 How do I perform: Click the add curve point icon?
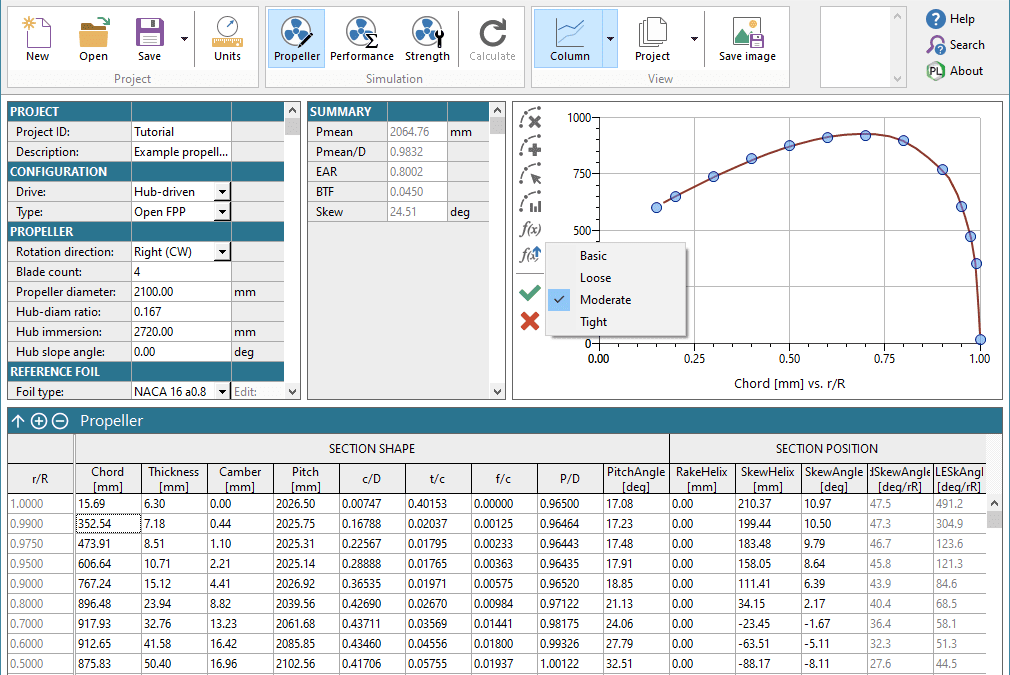click(x=531, y=147)
